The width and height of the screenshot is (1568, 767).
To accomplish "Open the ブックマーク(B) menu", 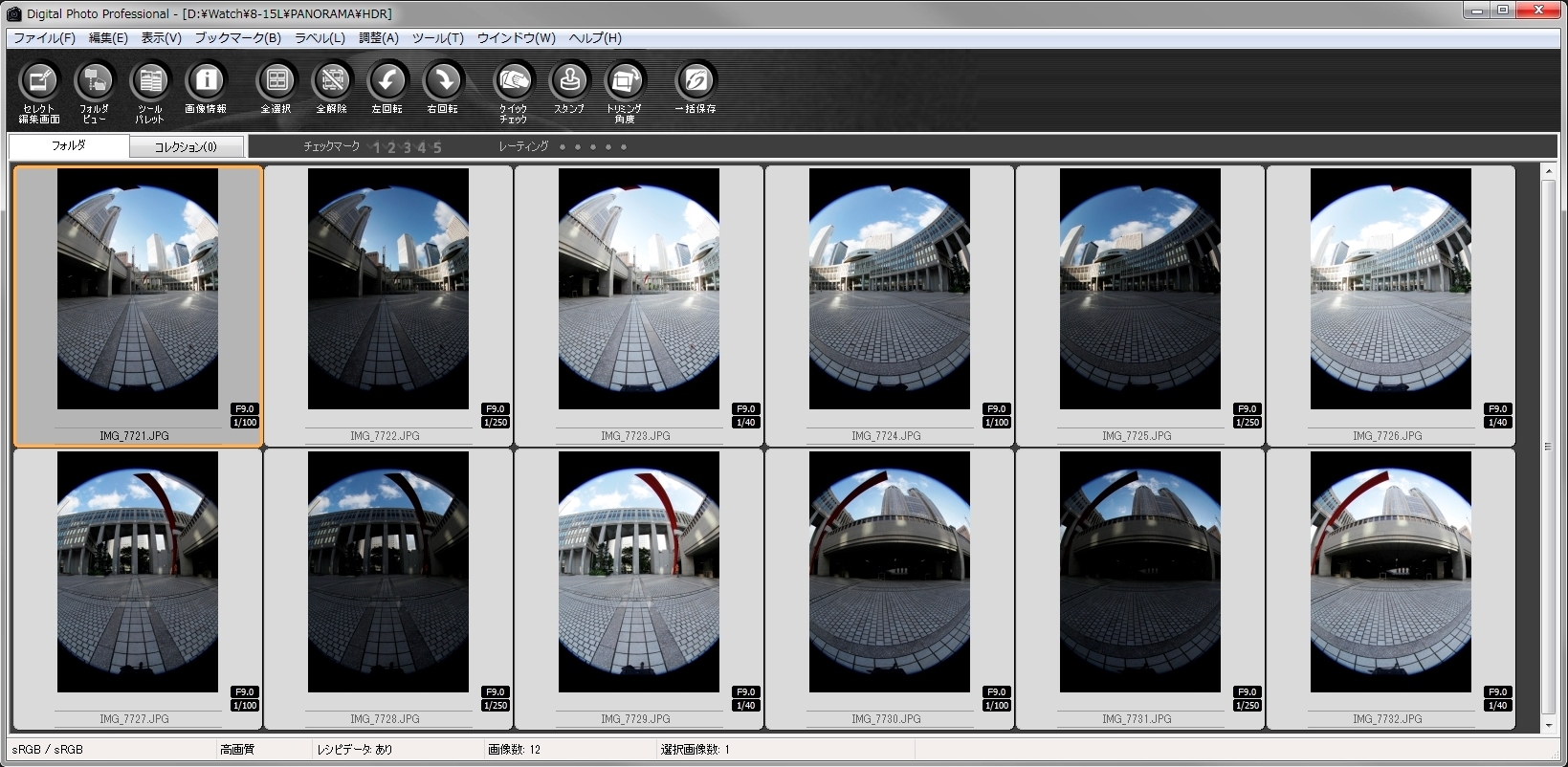I will (x=237, y=38).
